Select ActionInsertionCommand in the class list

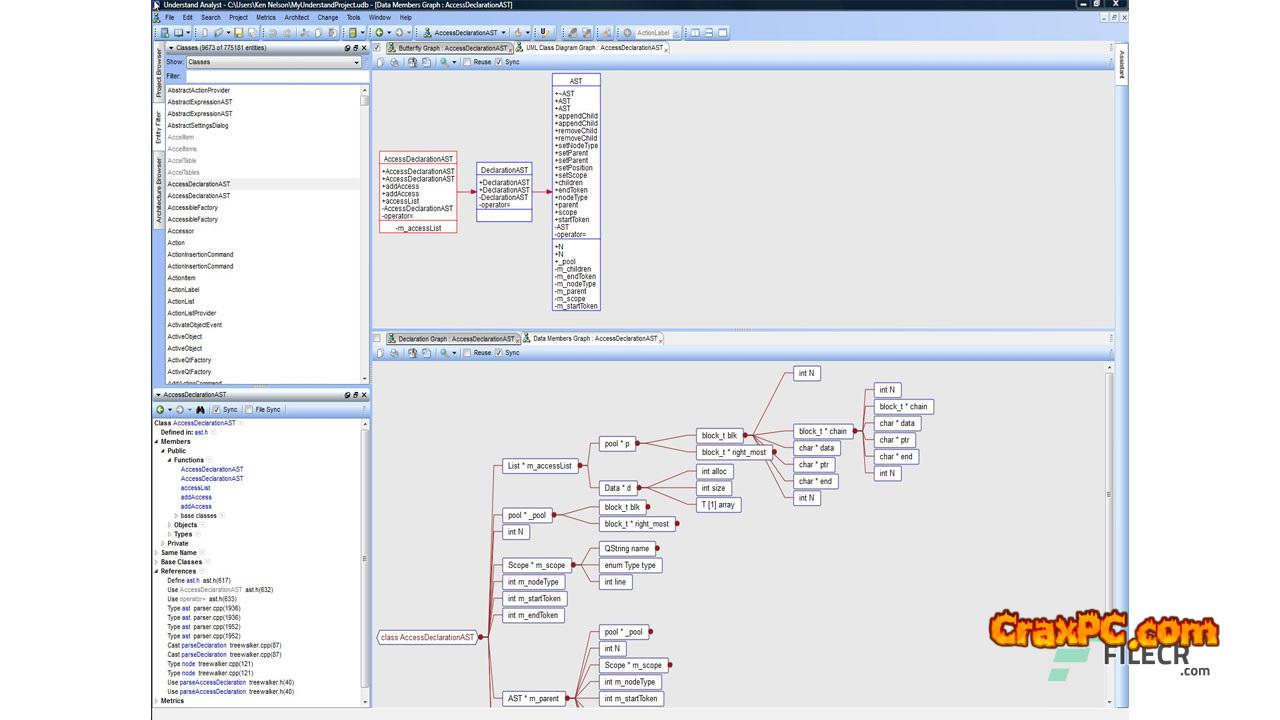click(200, 254)
